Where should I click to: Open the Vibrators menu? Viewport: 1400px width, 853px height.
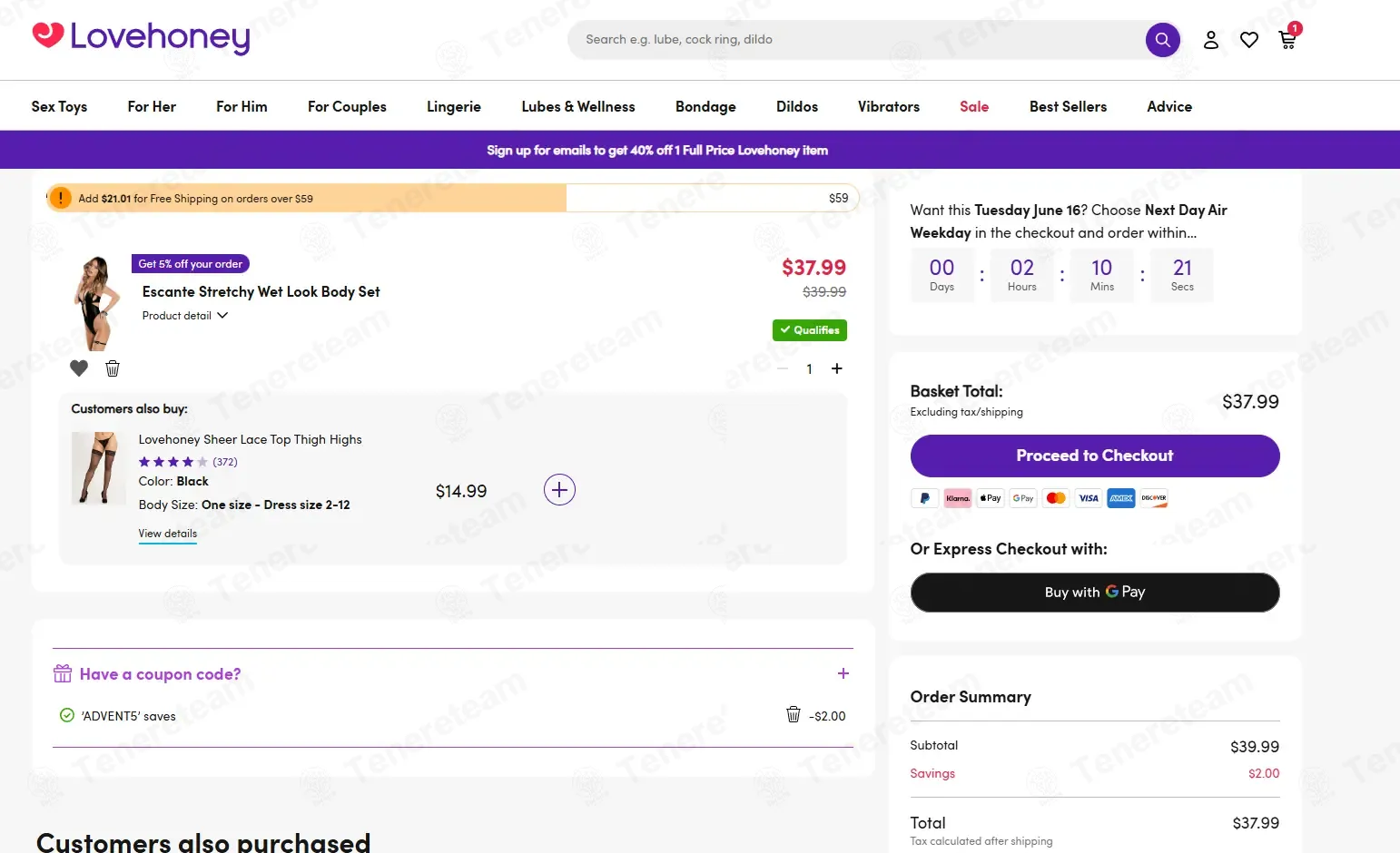click(889, 106)
